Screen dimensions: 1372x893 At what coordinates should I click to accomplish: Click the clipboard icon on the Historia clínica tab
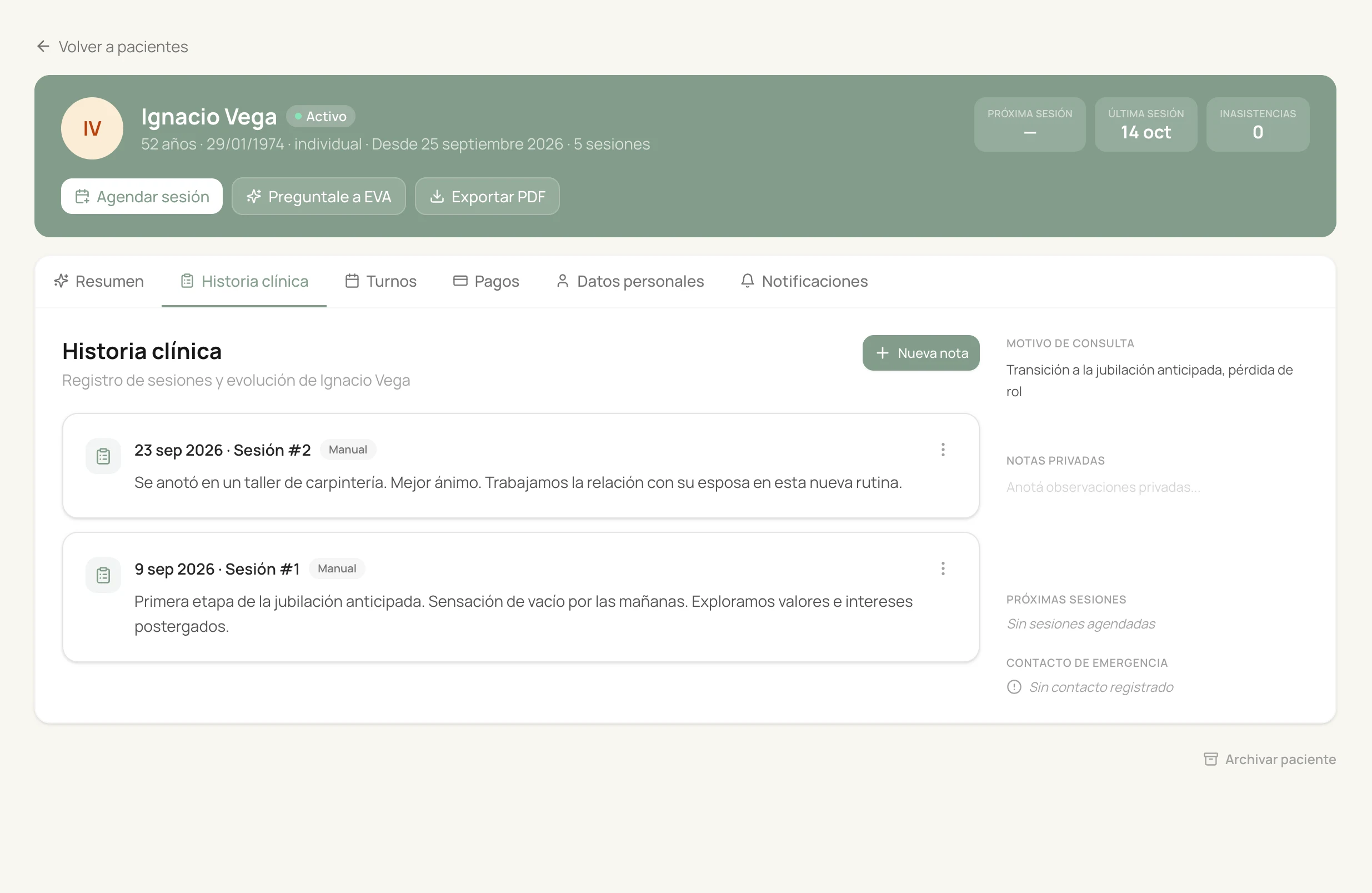coord(187,281)
